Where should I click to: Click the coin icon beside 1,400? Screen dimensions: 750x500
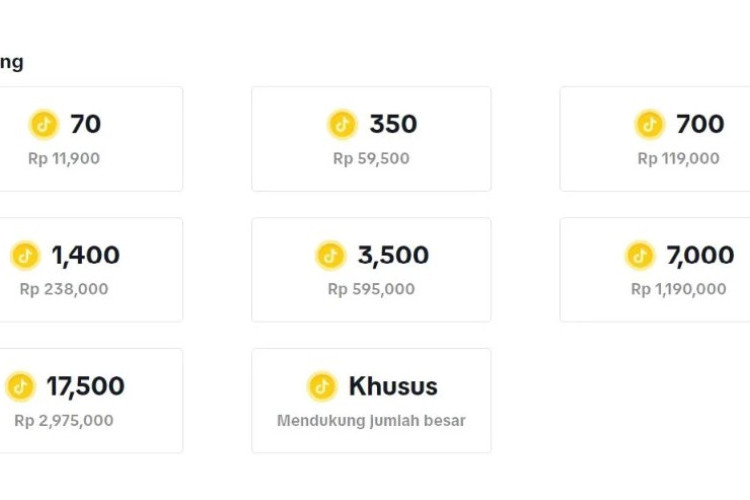(25, 255)
